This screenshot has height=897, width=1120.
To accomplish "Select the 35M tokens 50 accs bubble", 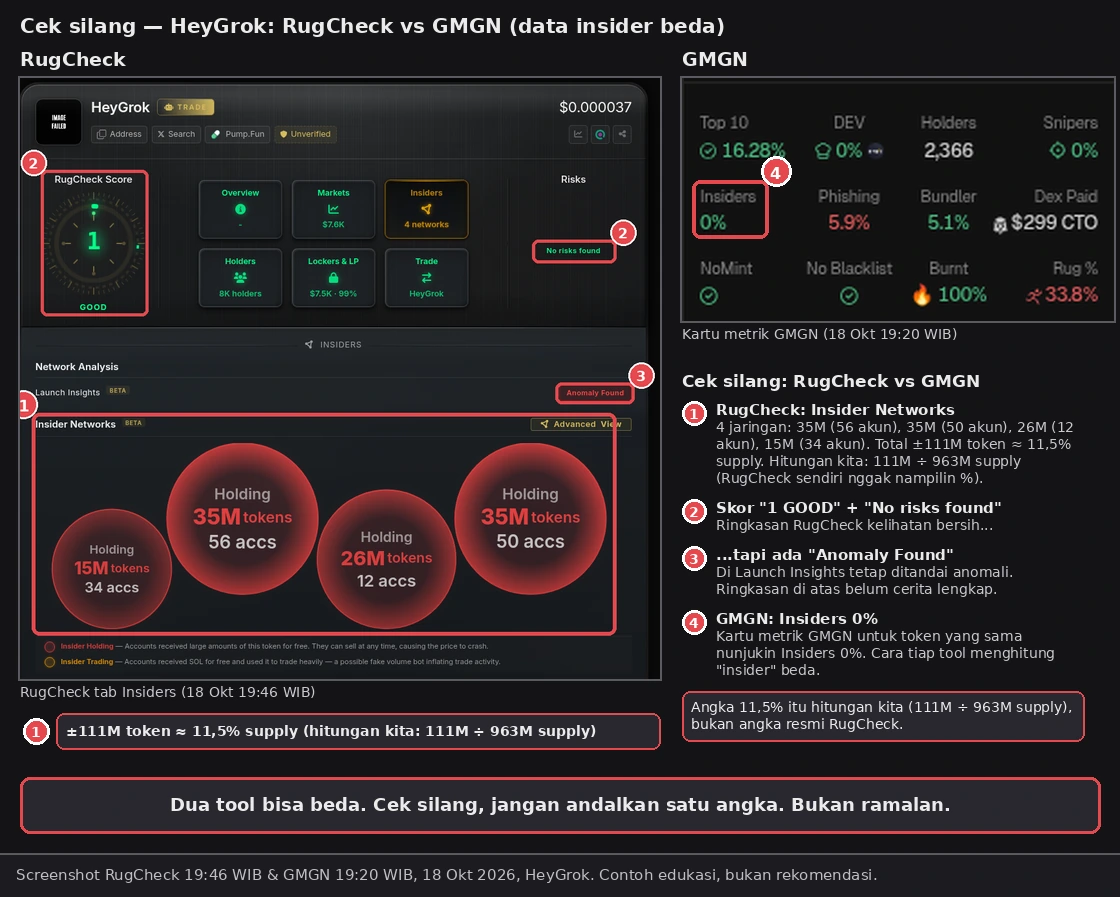I will (530, 518).
